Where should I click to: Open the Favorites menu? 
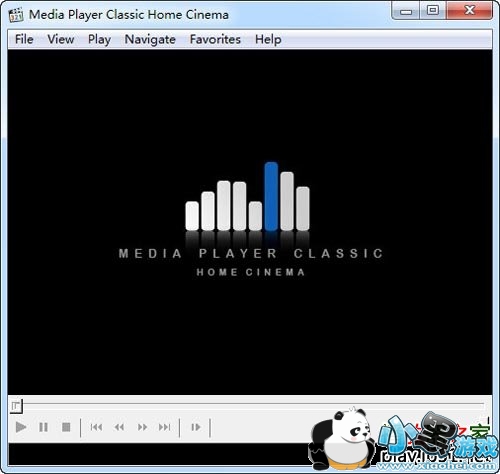tap(215, 39)
